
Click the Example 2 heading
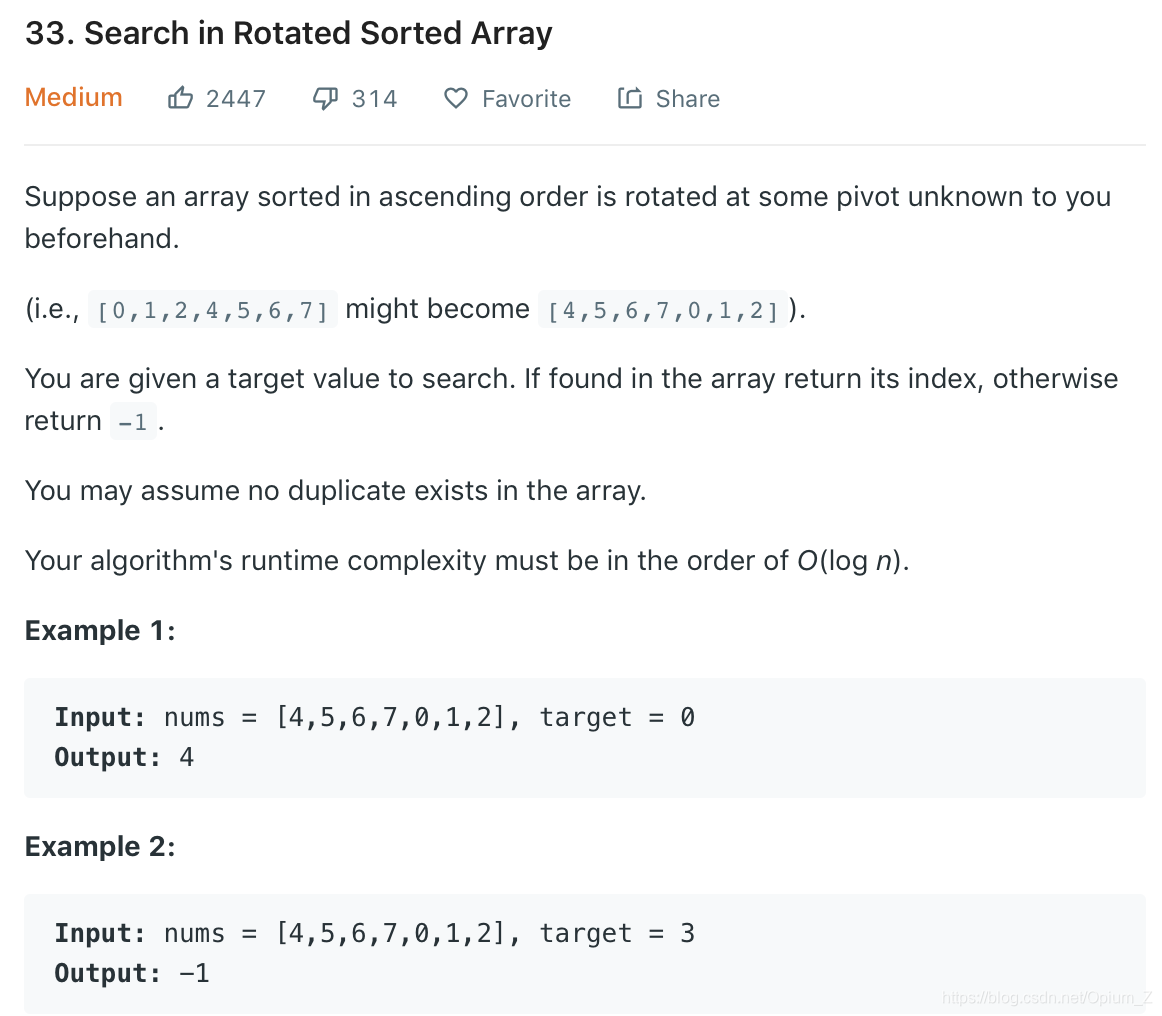(100, 846)
